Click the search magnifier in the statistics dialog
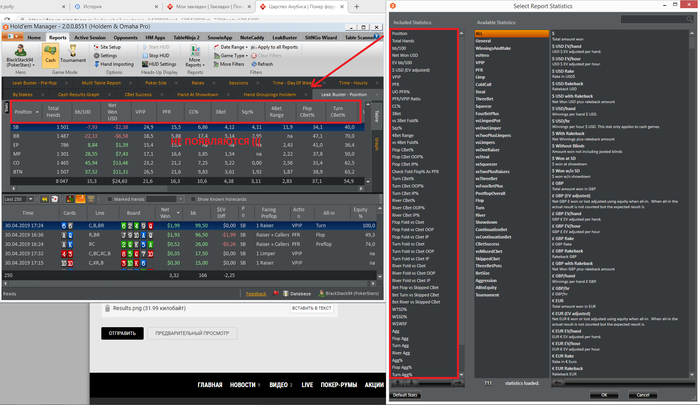 pyautogui.click(x=689, y=19)
